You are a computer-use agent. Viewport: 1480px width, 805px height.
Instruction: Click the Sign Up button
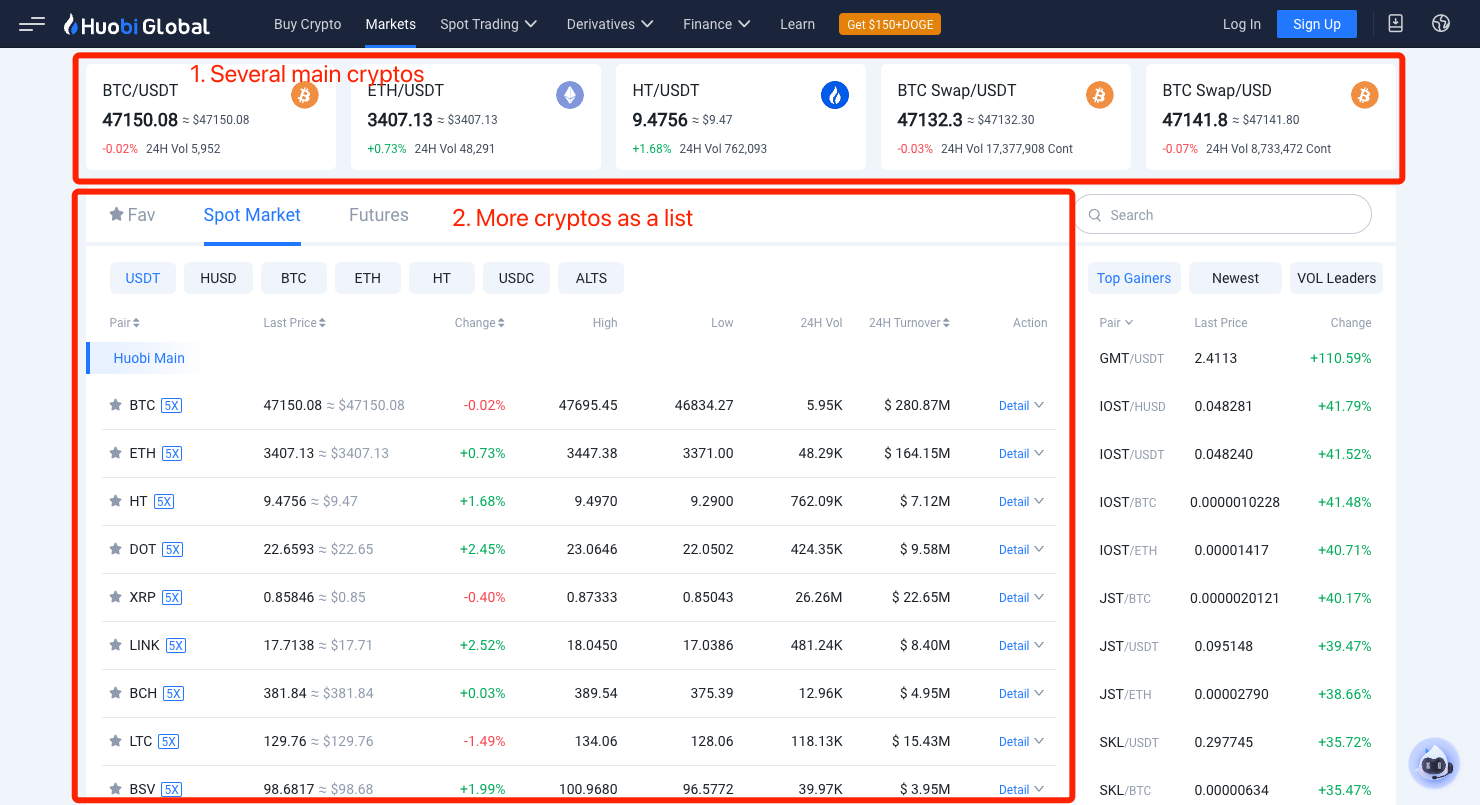click(1316, 24)
